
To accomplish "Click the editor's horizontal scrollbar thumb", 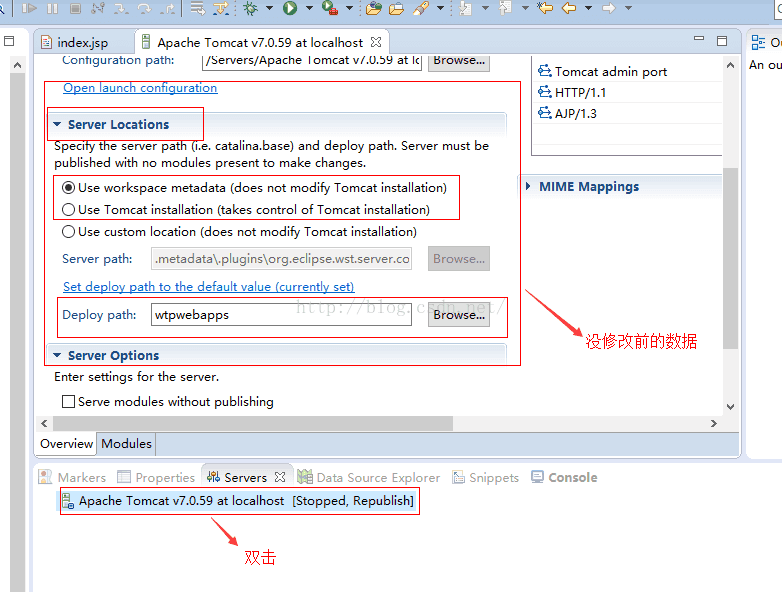I will coord(253,423).
